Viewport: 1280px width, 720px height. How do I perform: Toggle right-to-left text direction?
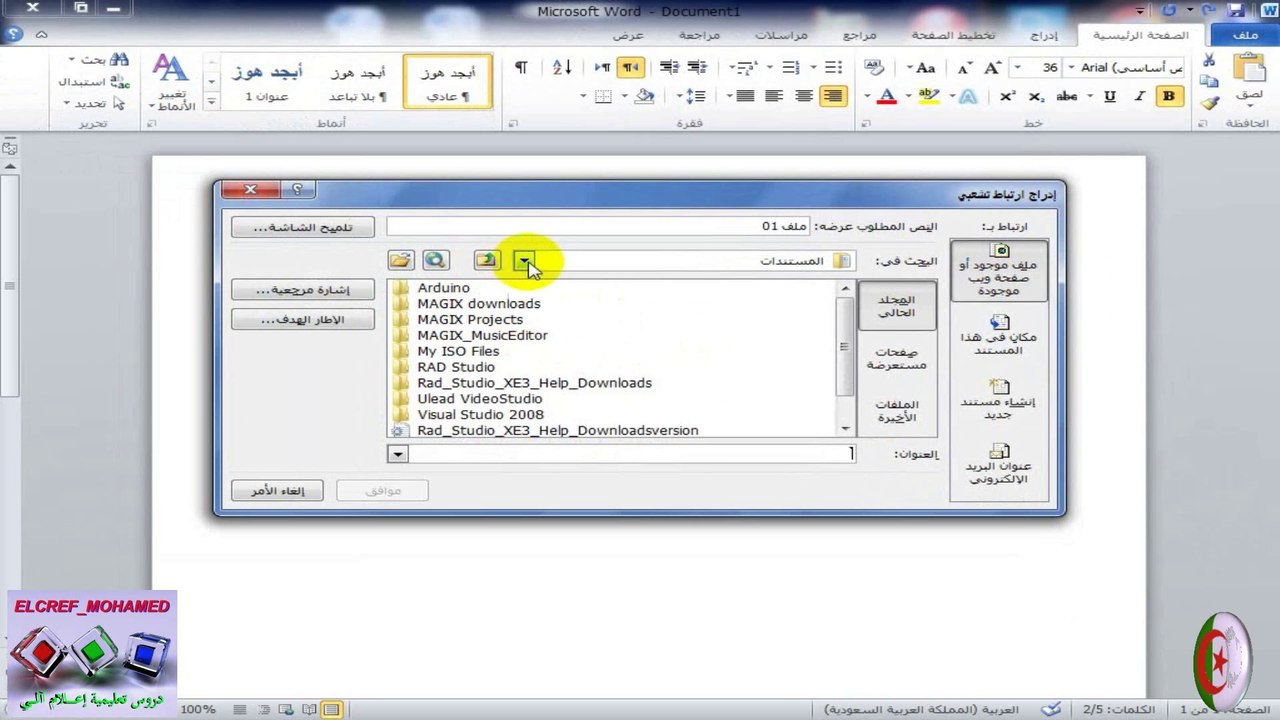(630, 68)
